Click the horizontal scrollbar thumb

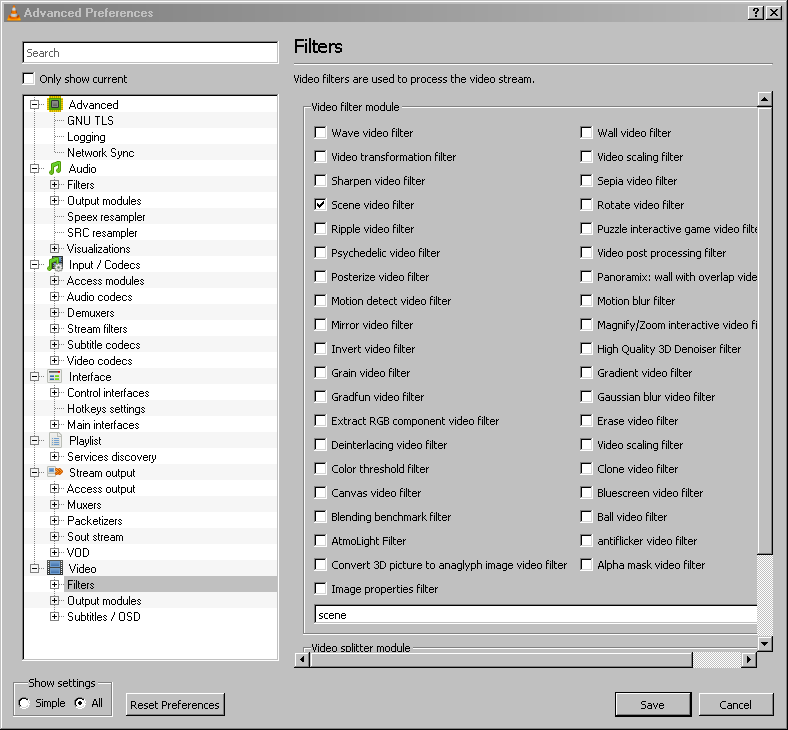(501, 659)
